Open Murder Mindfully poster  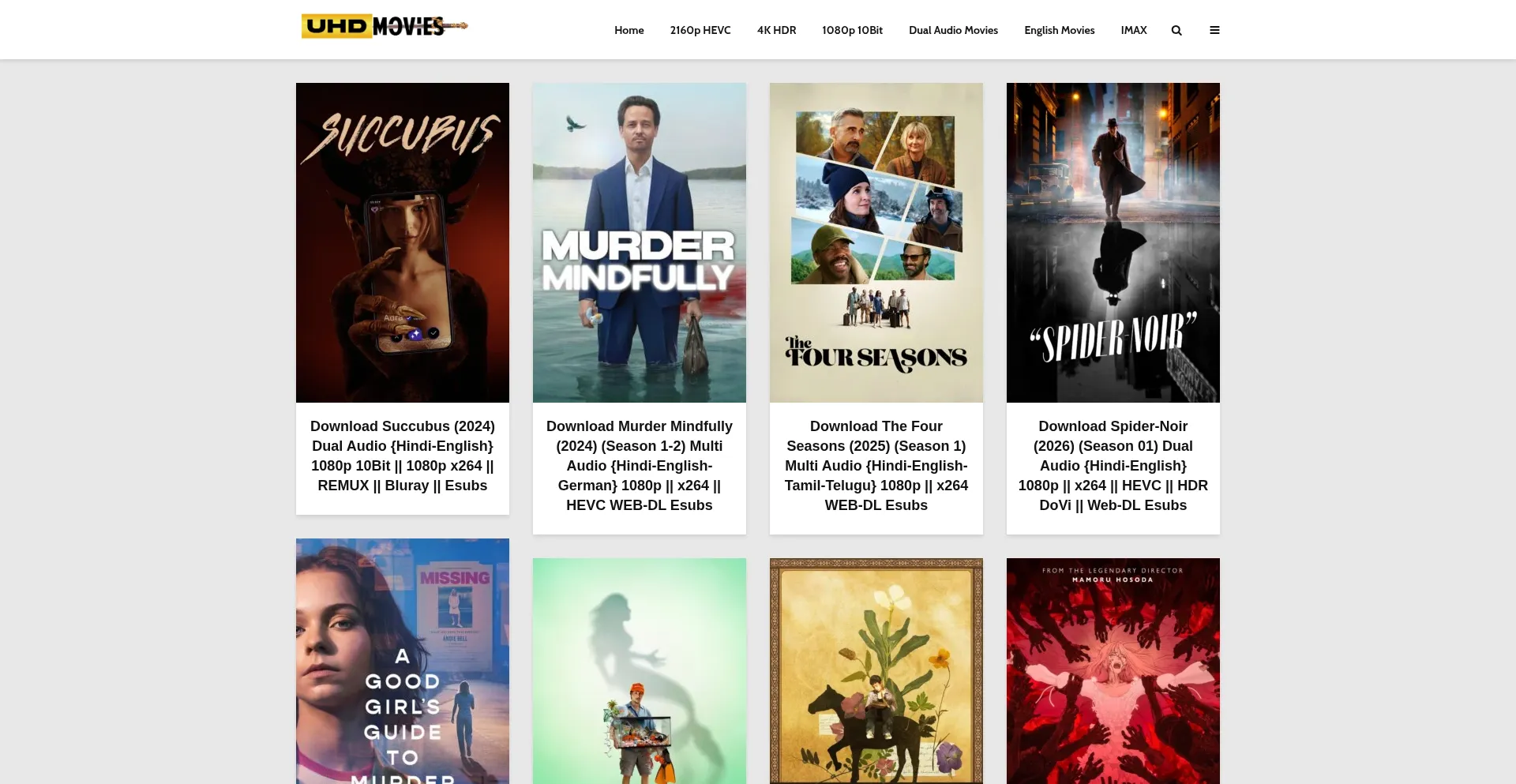pos(640,242)
